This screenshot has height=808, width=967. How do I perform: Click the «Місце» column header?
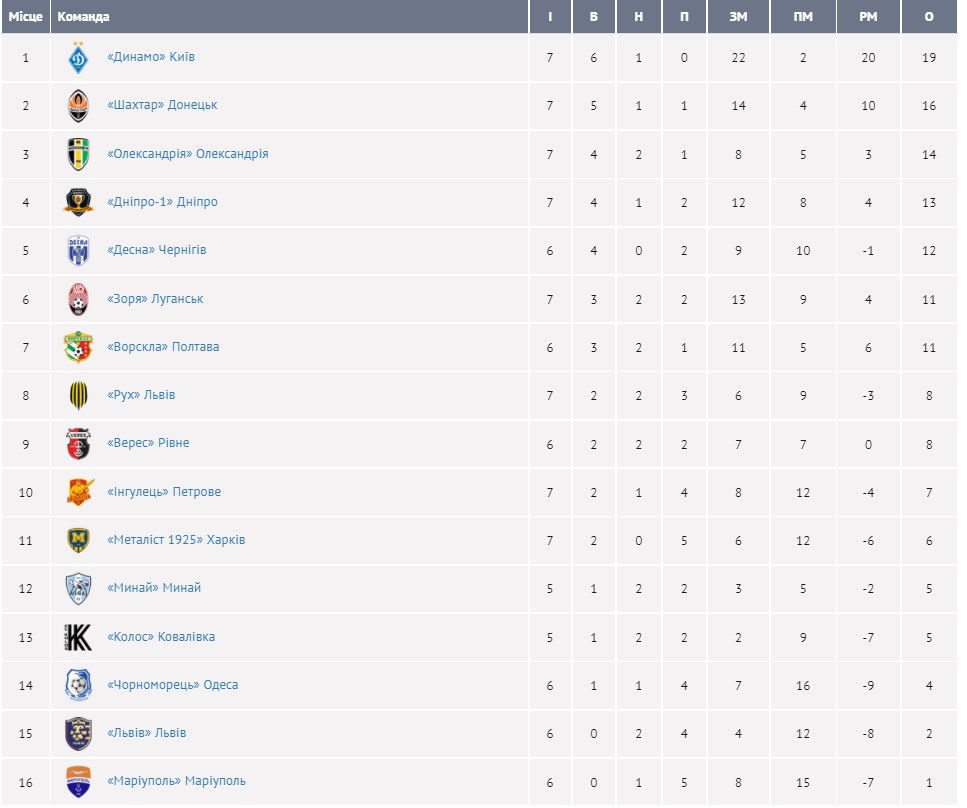coord(26,17)
